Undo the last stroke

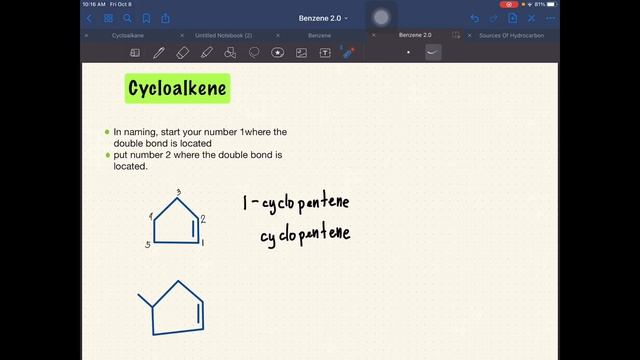[x=475, y=18]
